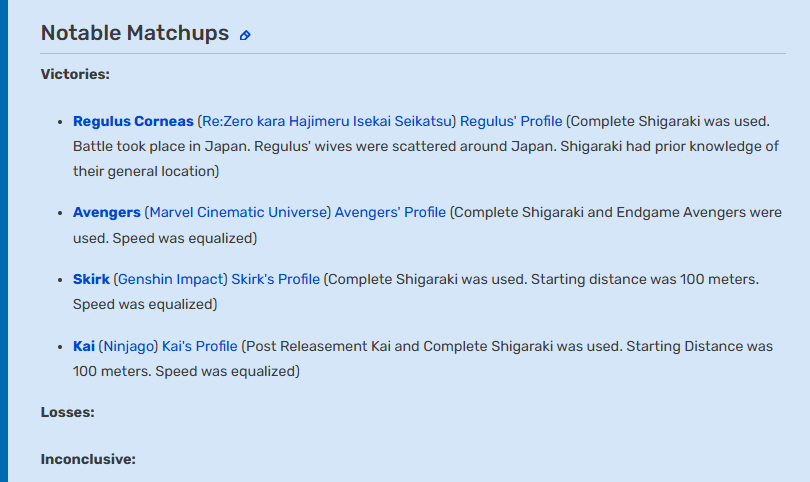Follow the Kai's Profile link
The width and height of the screenshot is (810, 482).
pos(199,346)
